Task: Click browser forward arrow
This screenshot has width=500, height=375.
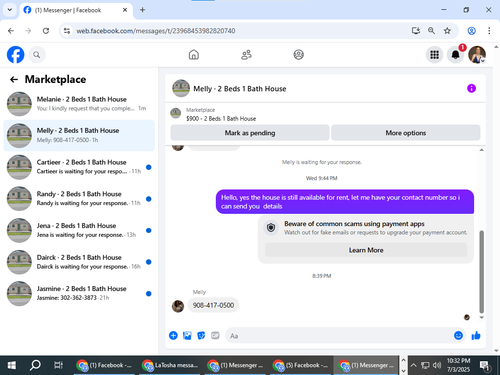Action: [28, 31]
